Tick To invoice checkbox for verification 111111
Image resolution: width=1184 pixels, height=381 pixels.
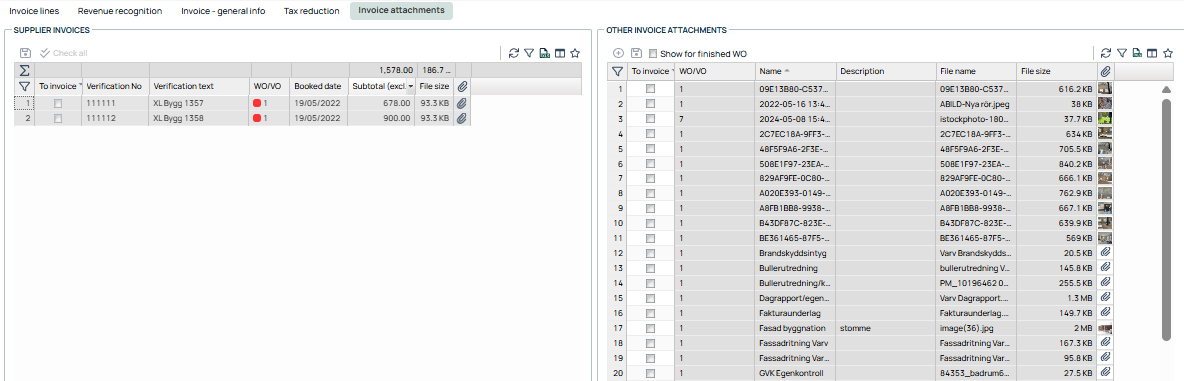(58, 103)
